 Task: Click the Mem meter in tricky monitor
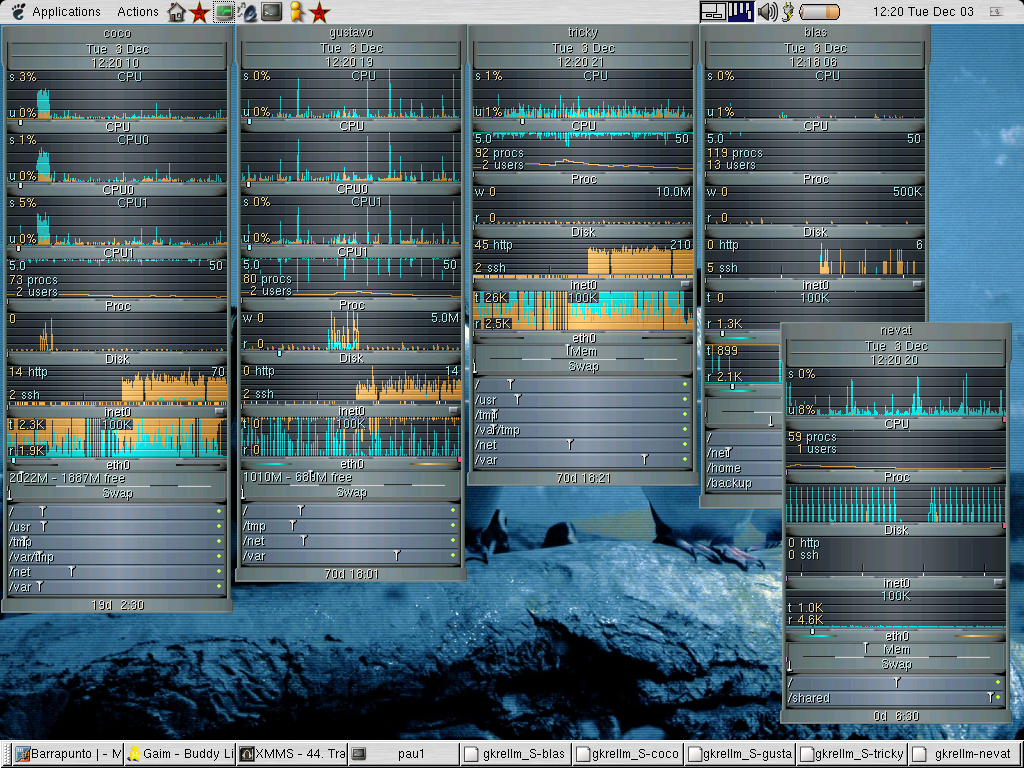(583, 351)
